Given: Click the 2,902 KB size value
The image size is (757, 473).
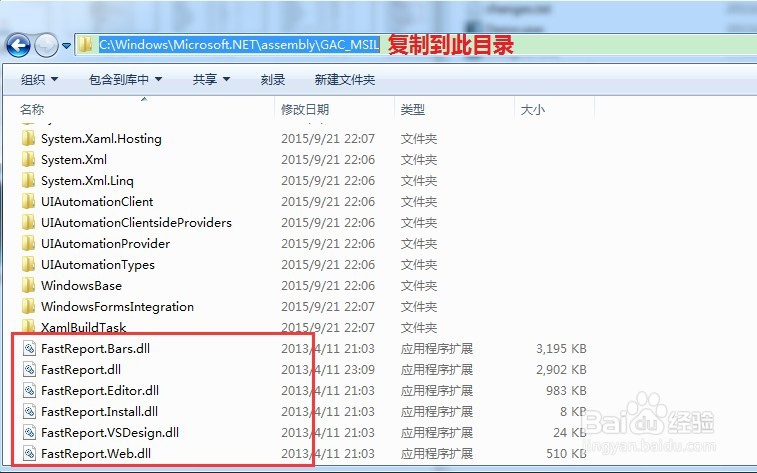Looking at the screenshot, I should tap(561, 369).
